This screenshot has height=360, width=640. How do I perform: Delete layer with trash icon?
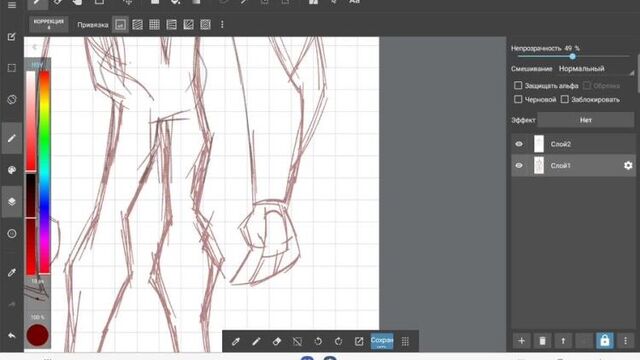click(x=542, y=340)
